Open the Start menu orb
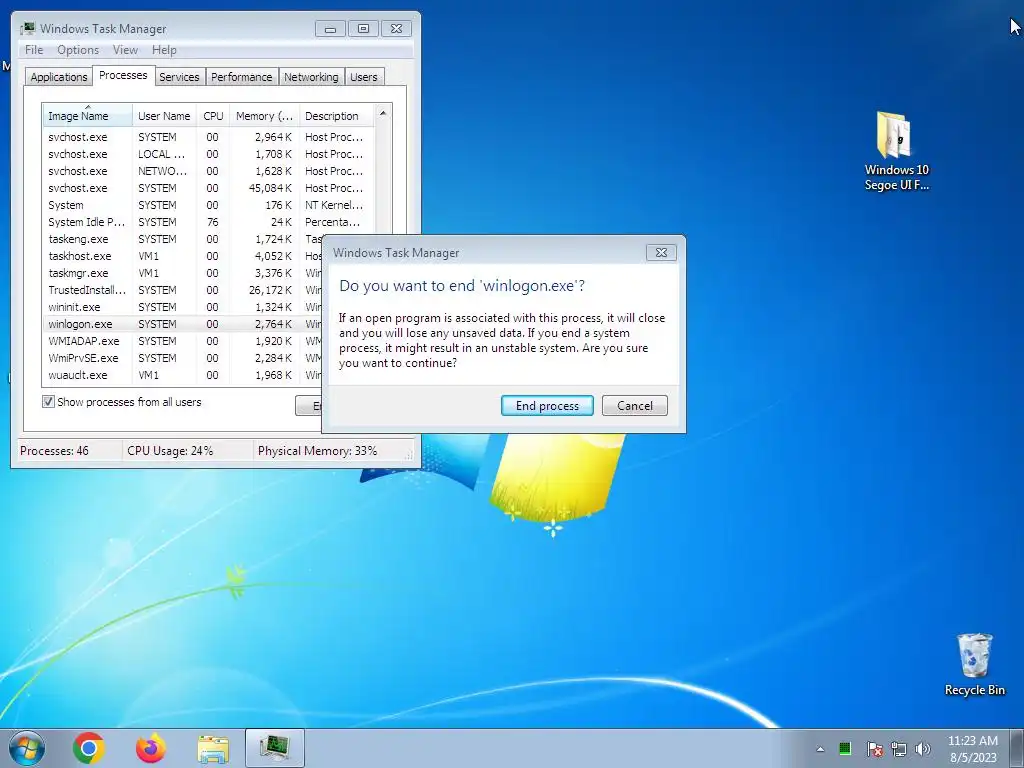Screen dimensions: 1024x768 27,748
